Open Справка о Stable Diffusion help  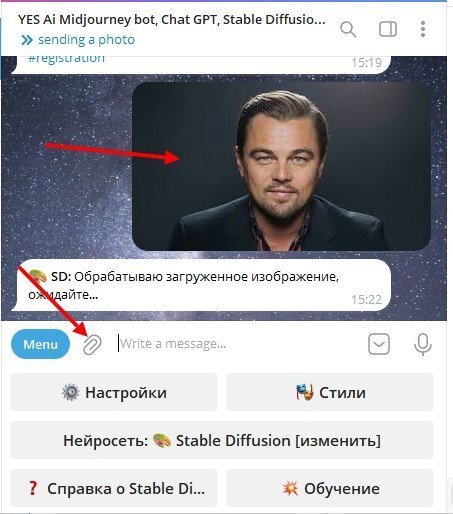pos(114,488)
